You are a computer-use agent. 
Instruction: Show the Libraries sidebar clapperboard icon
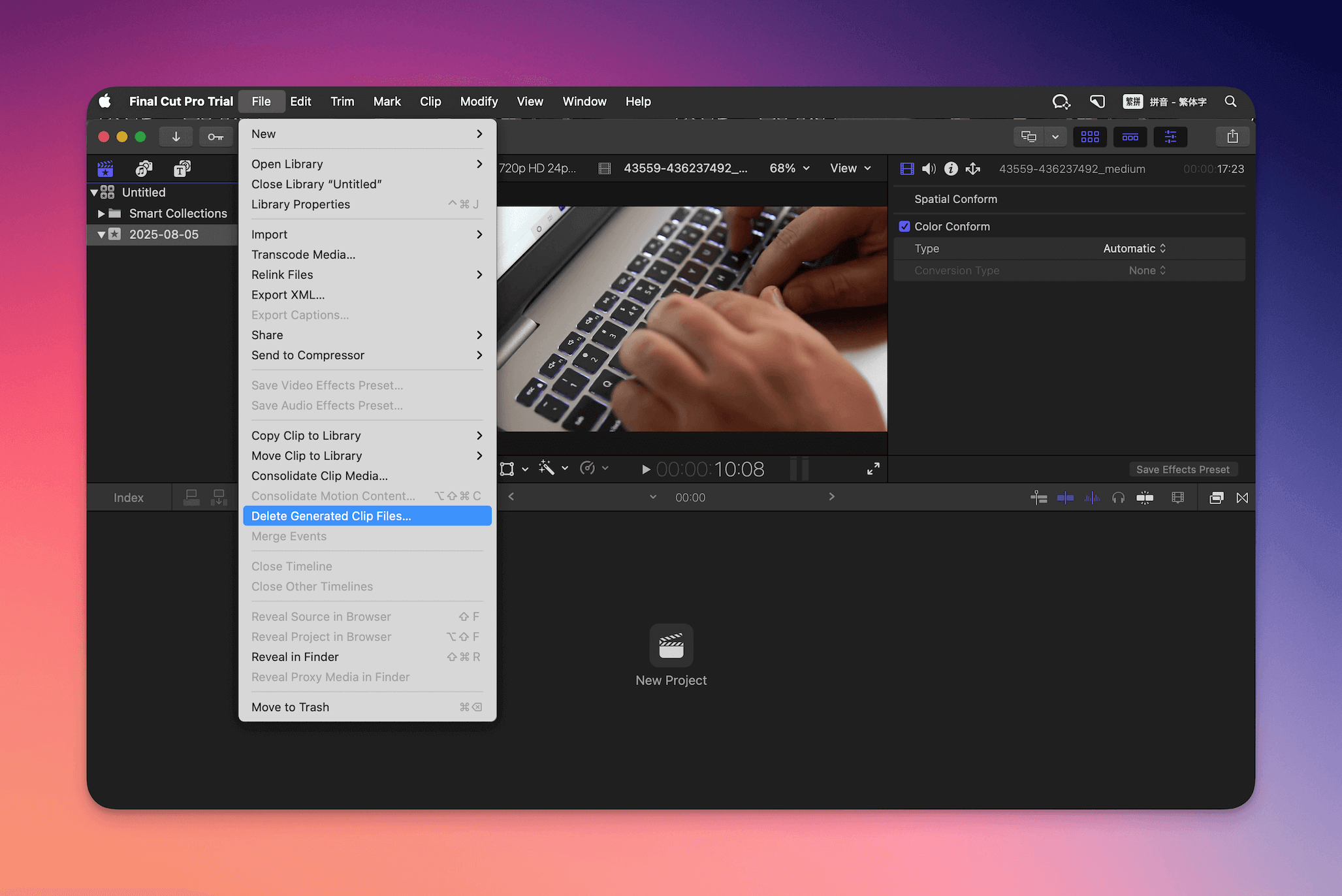point(105,169)
